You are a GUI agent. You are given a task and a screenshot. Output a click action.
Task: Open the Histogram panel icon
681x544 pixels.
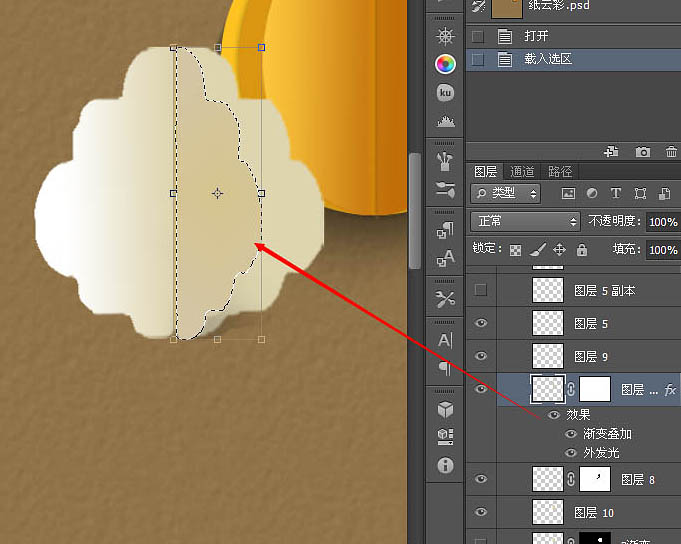tap(446, 121)
